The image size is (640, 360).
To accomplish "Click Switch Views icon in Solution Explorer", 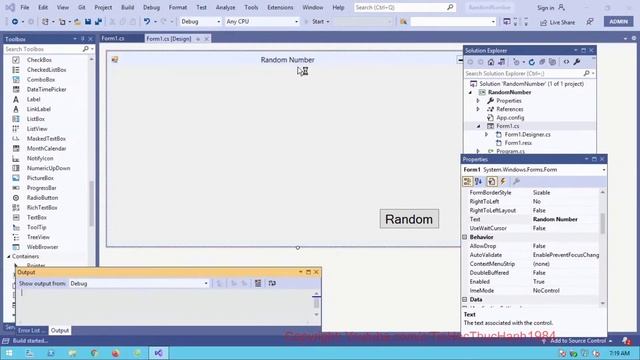I will [502, 62].
